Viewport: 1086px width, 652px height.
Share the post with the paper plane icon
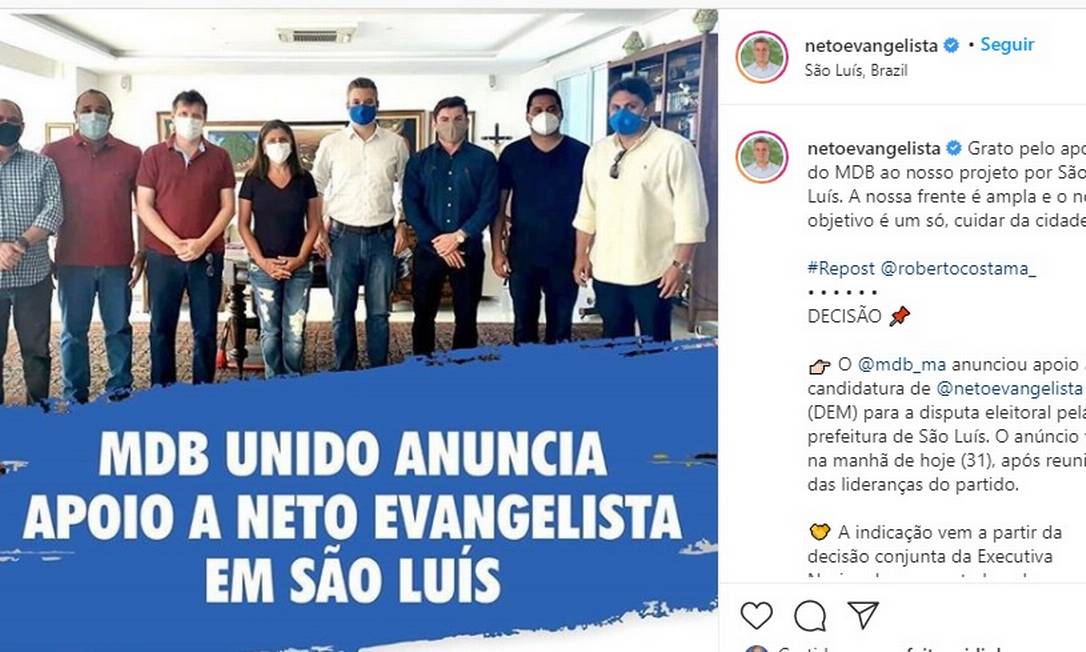863,615
